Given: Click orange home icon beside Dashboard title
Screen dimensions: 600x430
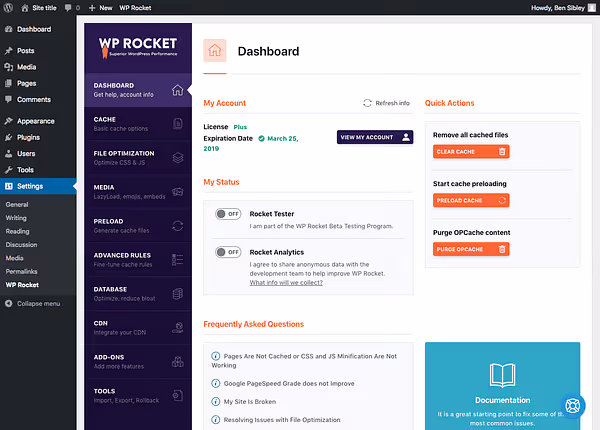Looking at the screenshot, I should pyautogui.click(x=215, y=50).
